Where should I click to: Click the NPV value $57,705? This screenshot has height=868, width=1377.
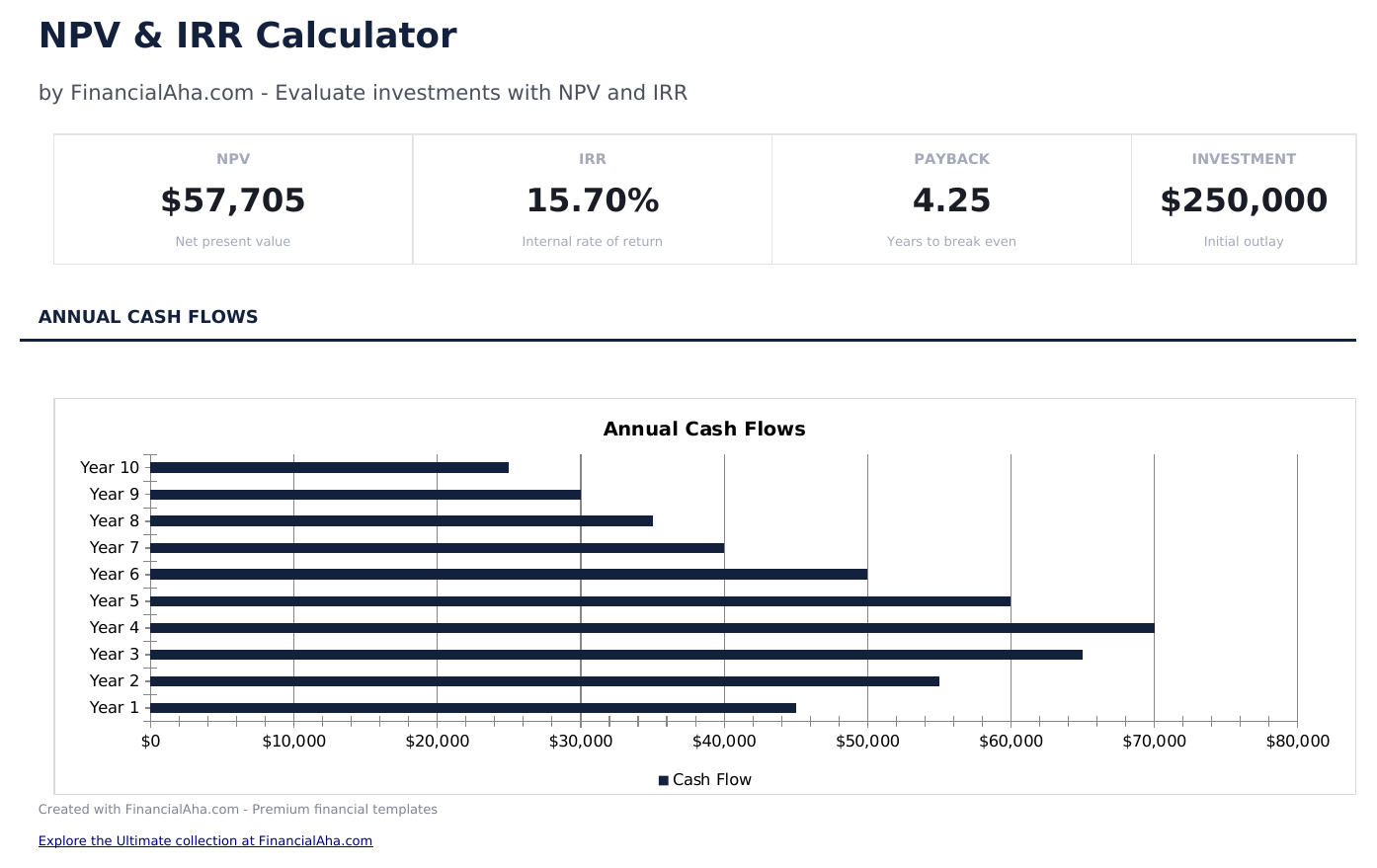point(233,200)
